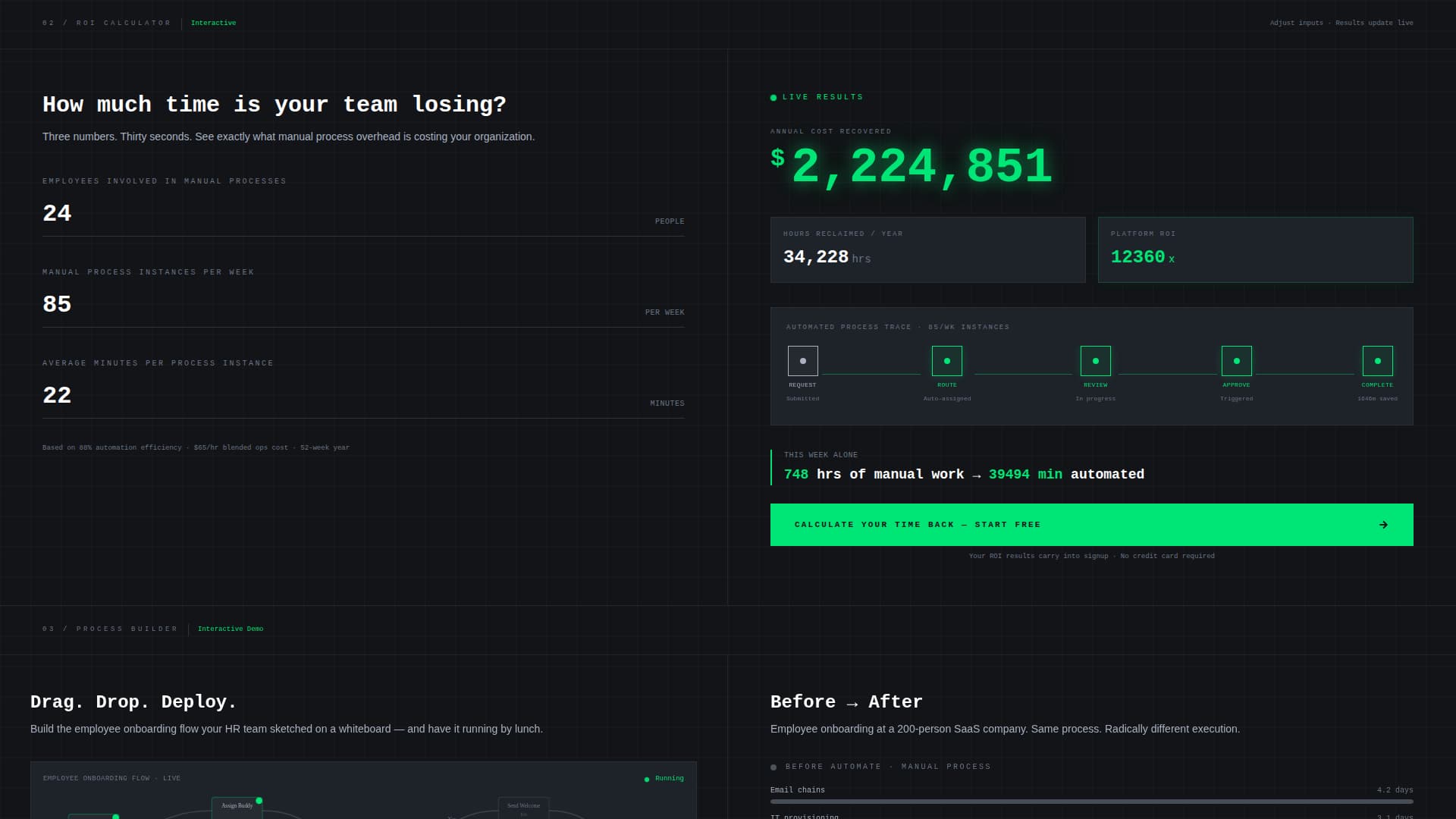Click the Email chains 4.2 days progress bar
Screen dimensions: 1456x819
1092,800
